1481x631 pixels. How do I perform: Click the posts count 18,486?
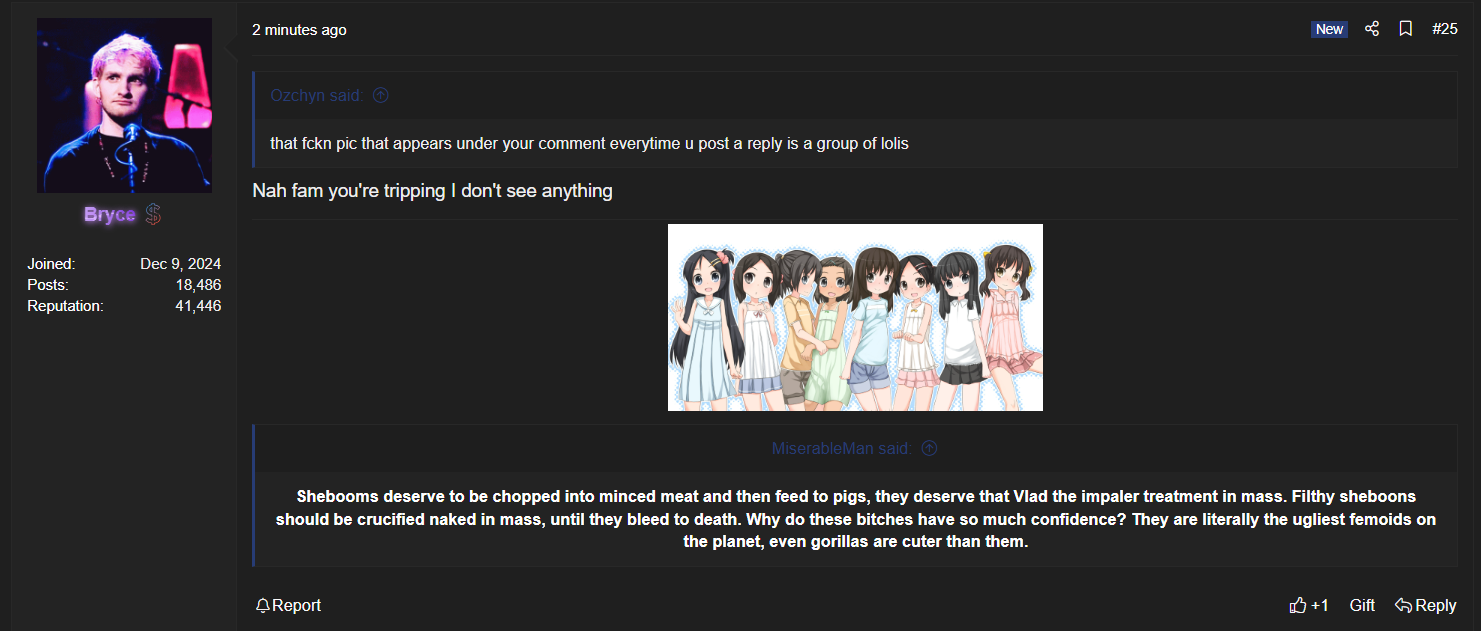pos(198,285)
